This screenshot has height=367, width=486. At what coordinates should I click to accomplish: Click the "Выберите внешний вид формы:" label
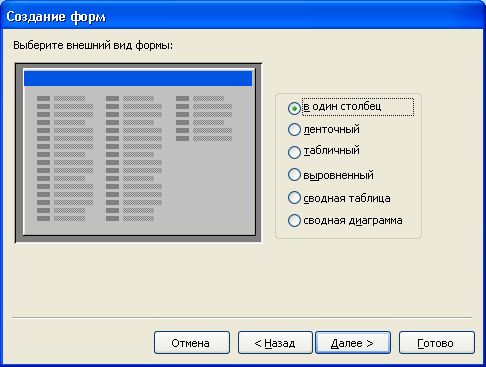(x=93, y=45)
